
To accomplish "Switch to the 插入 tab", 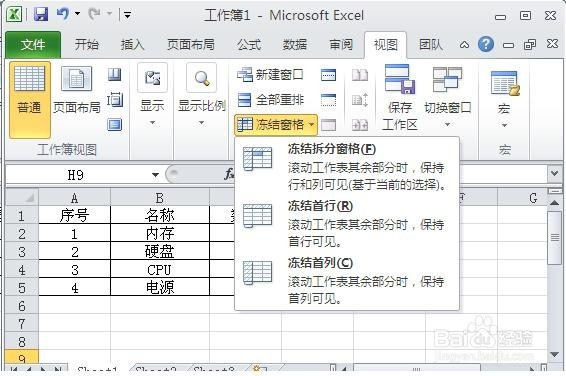I will [132, 45].
